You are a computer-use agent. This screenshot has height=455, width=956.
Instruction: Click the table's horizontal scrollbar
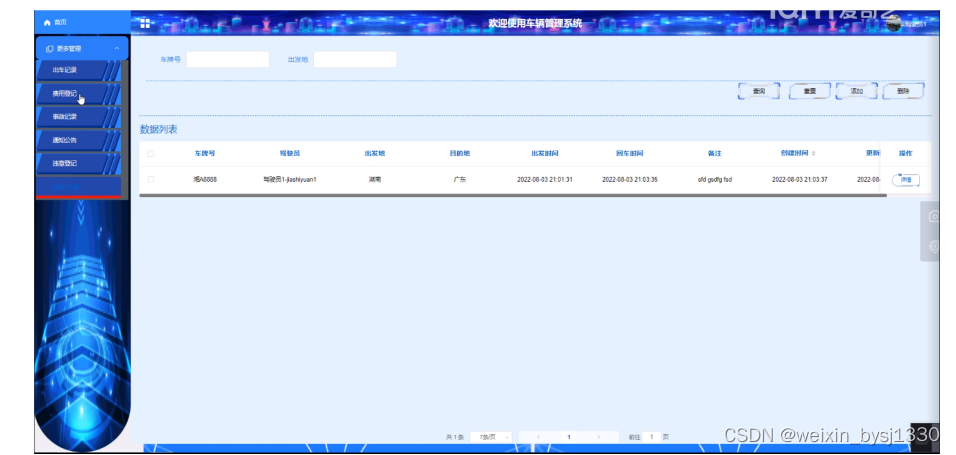coord(513,195)
